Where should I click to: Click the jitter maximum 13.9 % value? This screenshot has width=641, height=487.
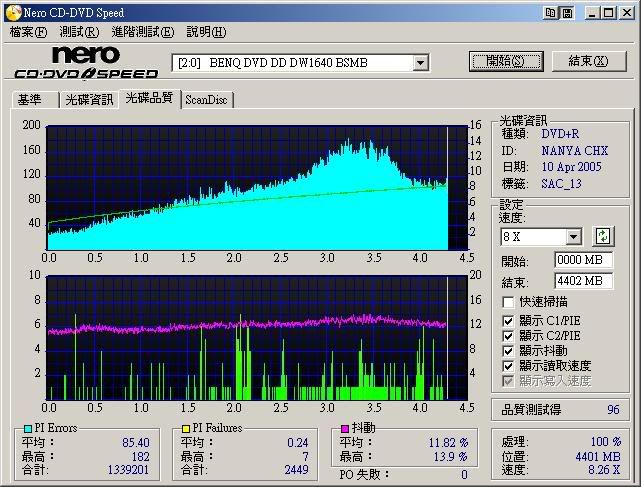[450, 457]
